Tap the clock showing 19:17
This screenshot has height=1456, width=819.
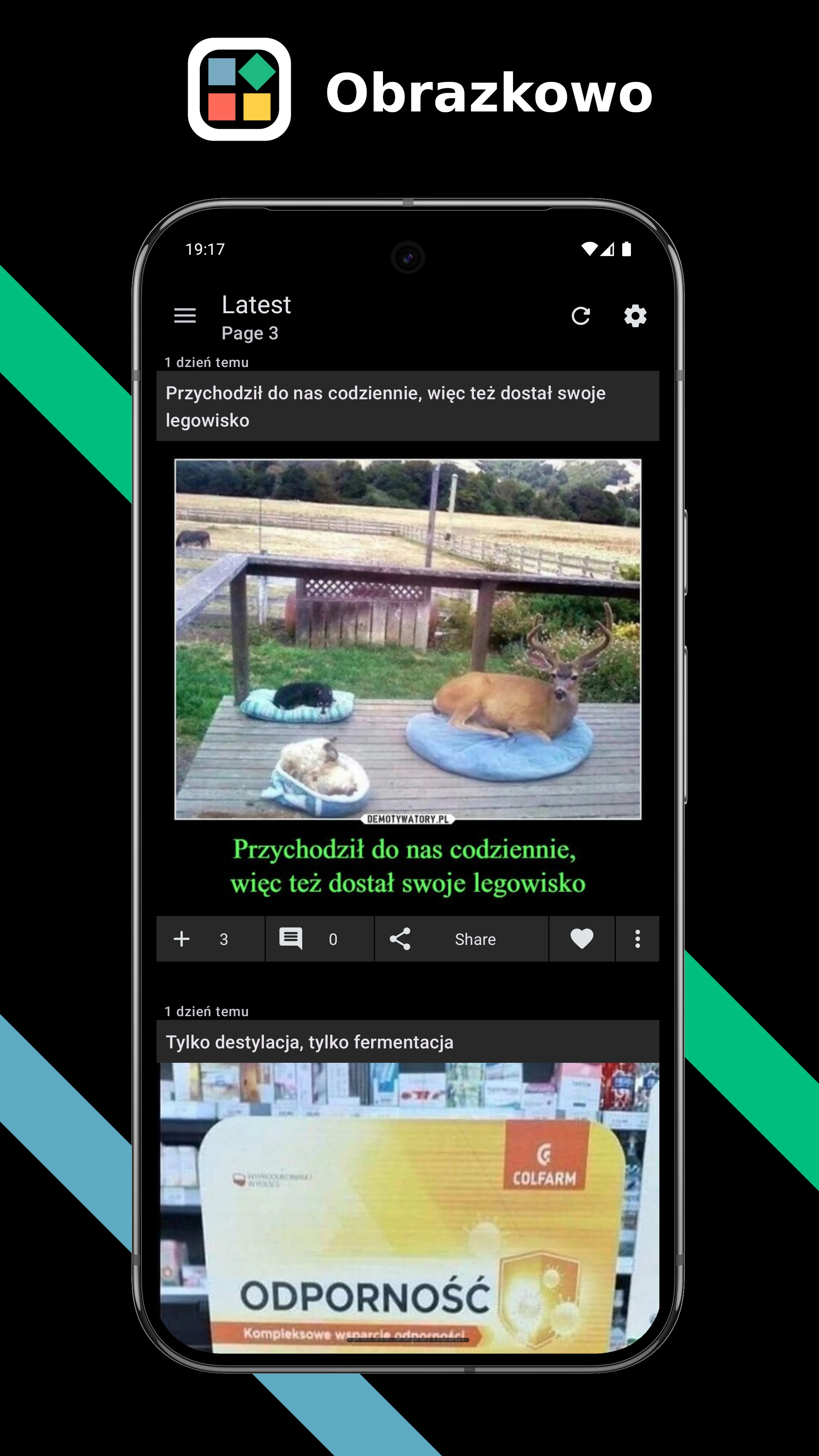205,249
